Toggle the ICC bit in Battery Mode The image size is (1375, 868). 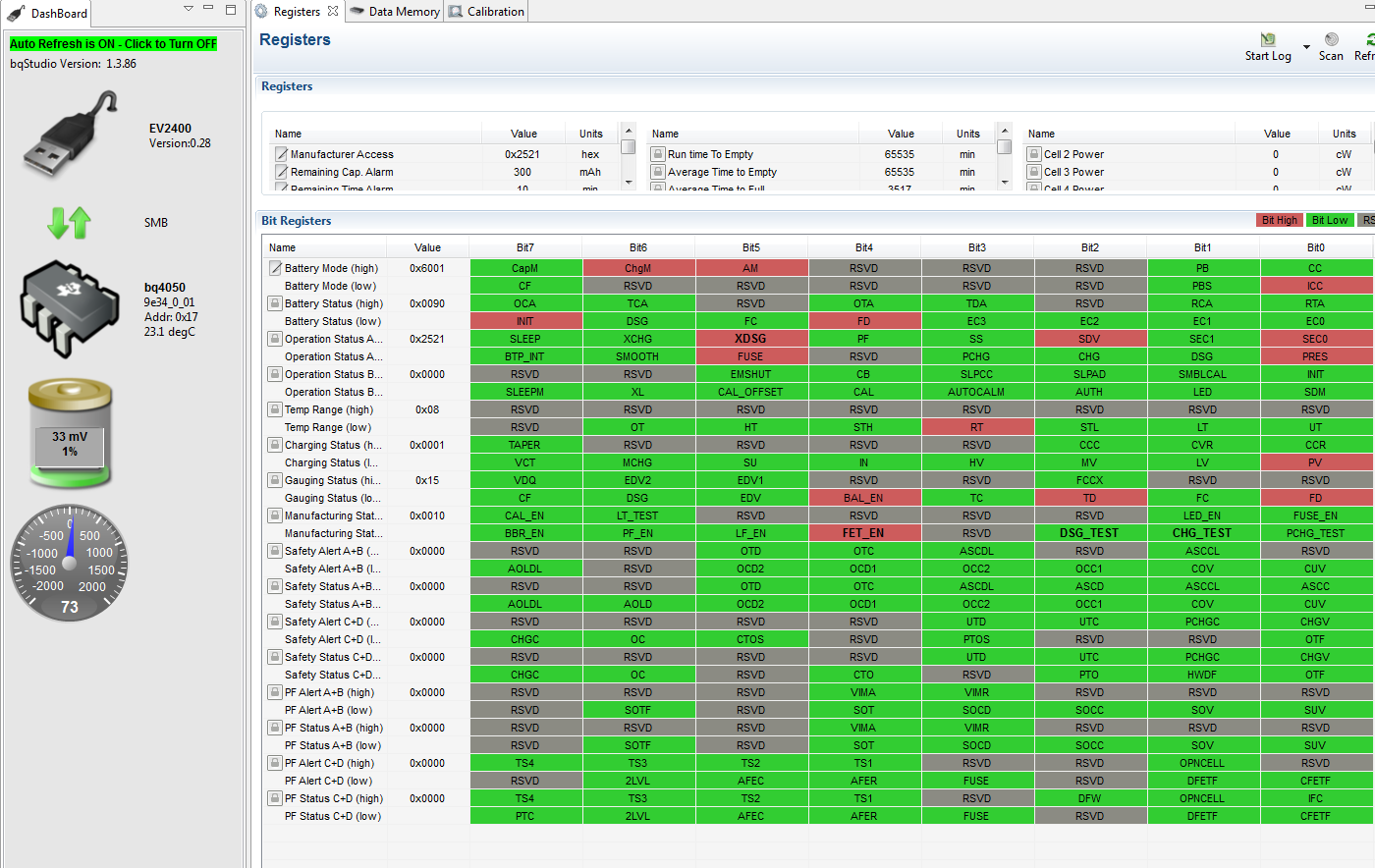[1316, 286]
